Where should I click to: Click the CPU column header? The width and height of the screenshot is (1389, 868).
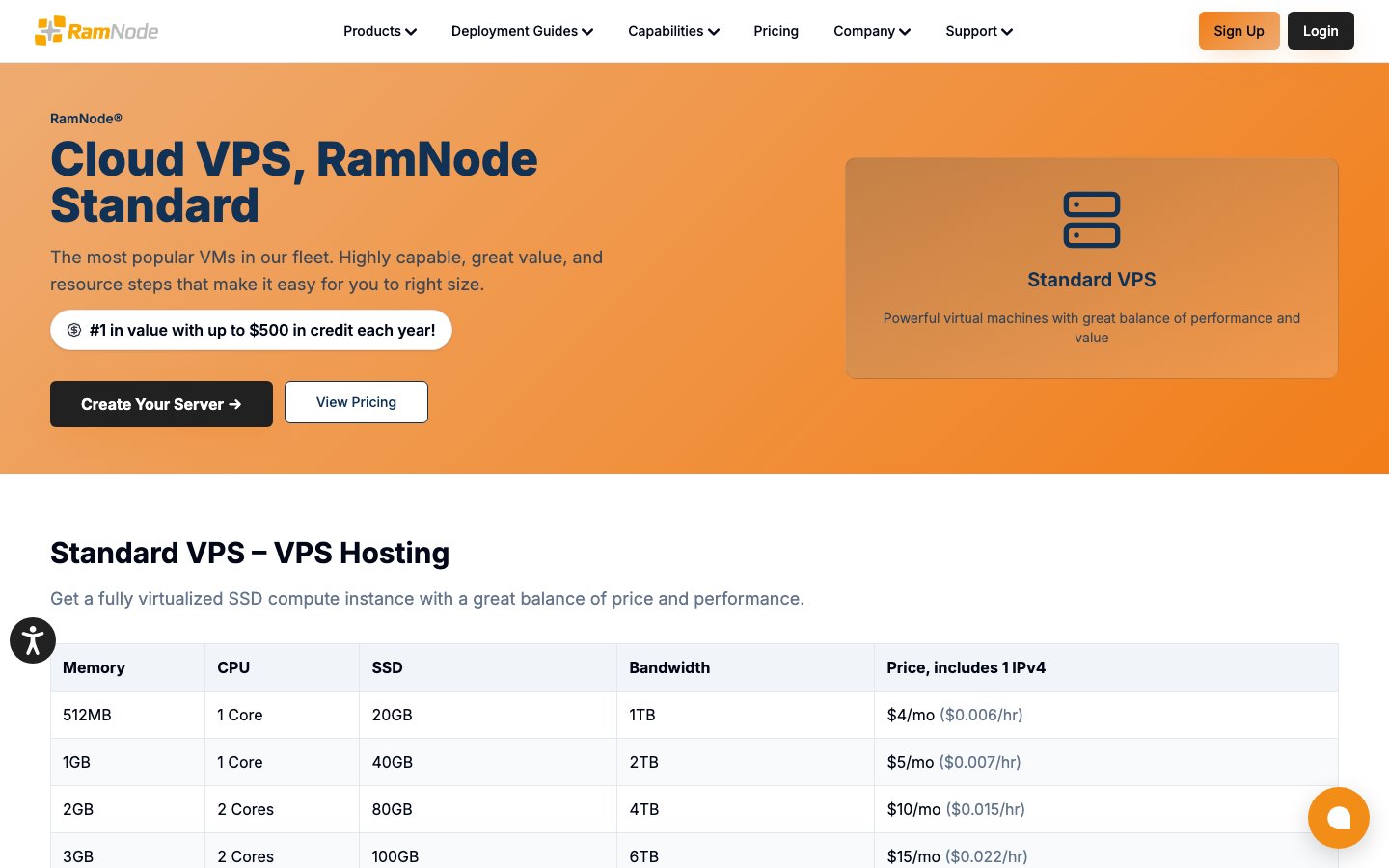click(x=282, y=667)
